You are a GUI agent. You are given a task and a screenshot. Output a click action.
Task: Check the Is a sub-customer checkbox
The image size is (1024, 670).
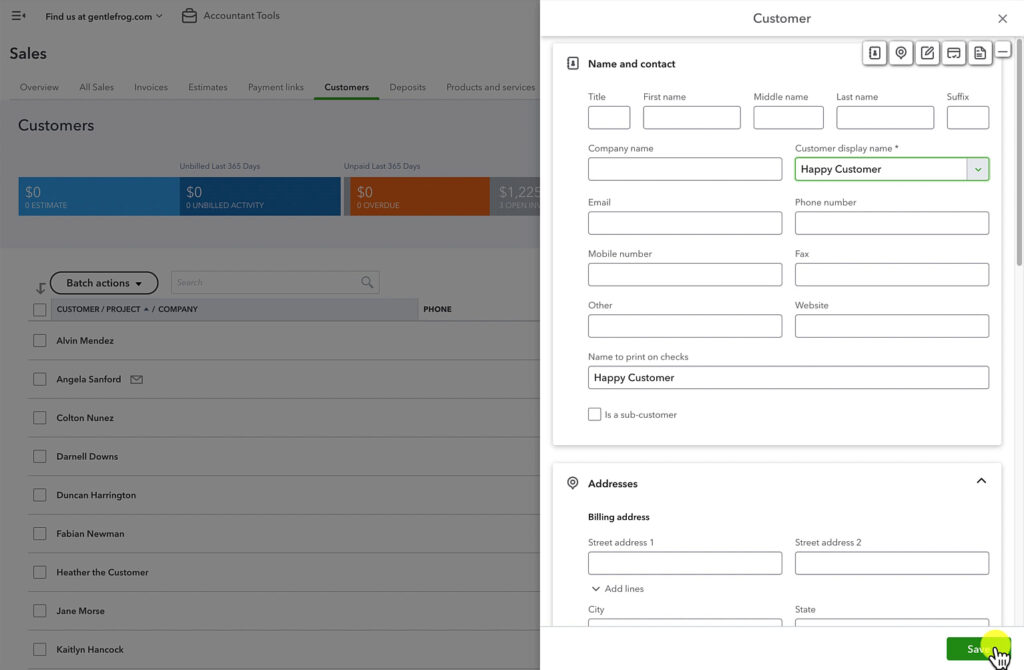click(x=594, y=413)
